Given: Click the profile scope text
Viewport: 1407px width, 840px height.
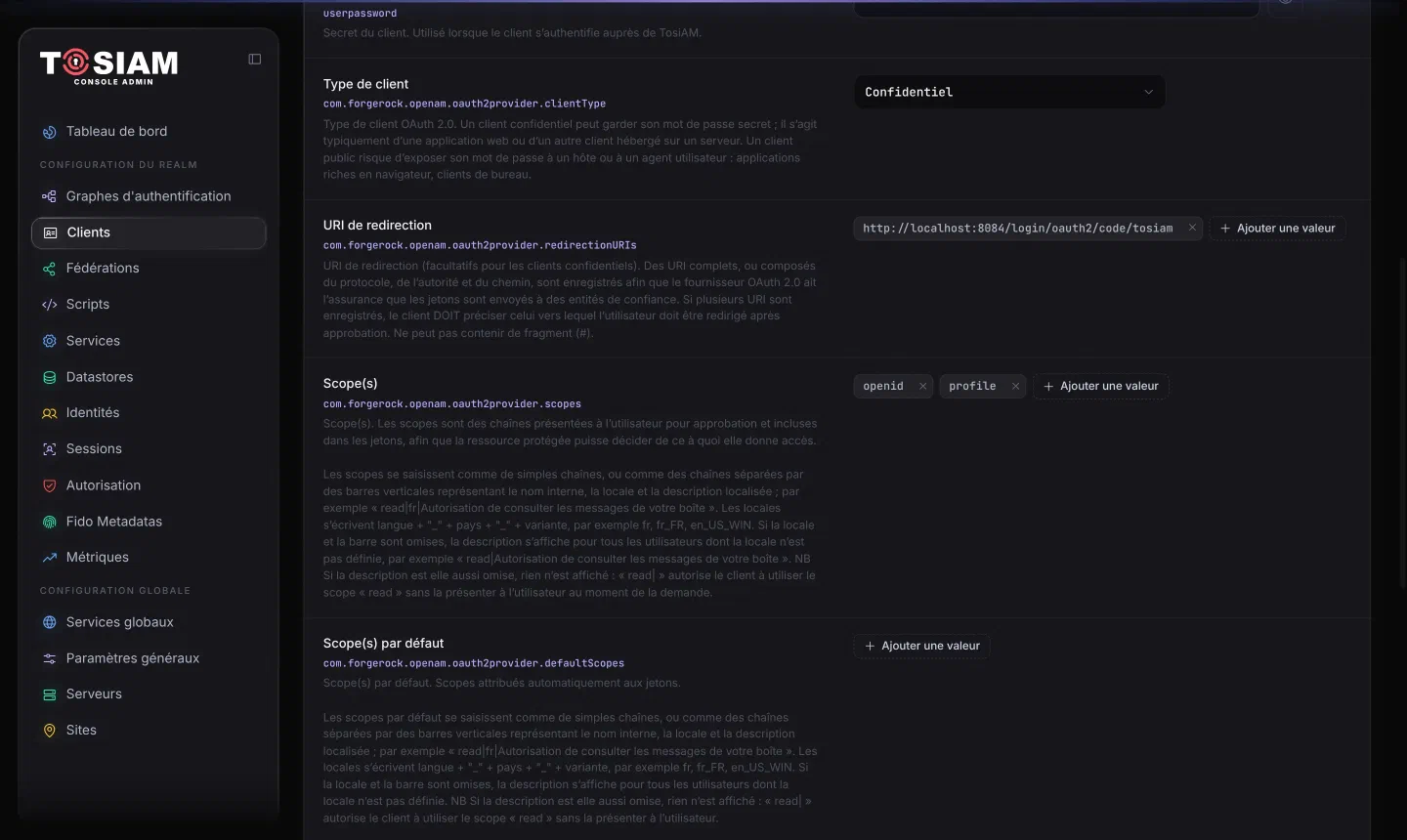Looking at the screenshot, I should [x=972, y=386].
